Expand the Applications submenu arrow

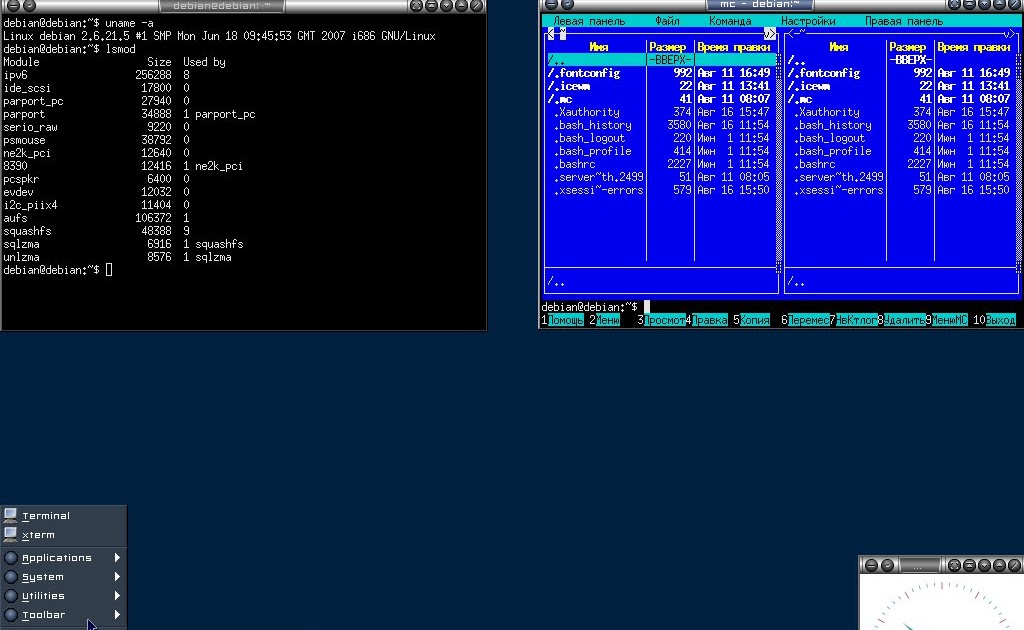tap(117, 558)
